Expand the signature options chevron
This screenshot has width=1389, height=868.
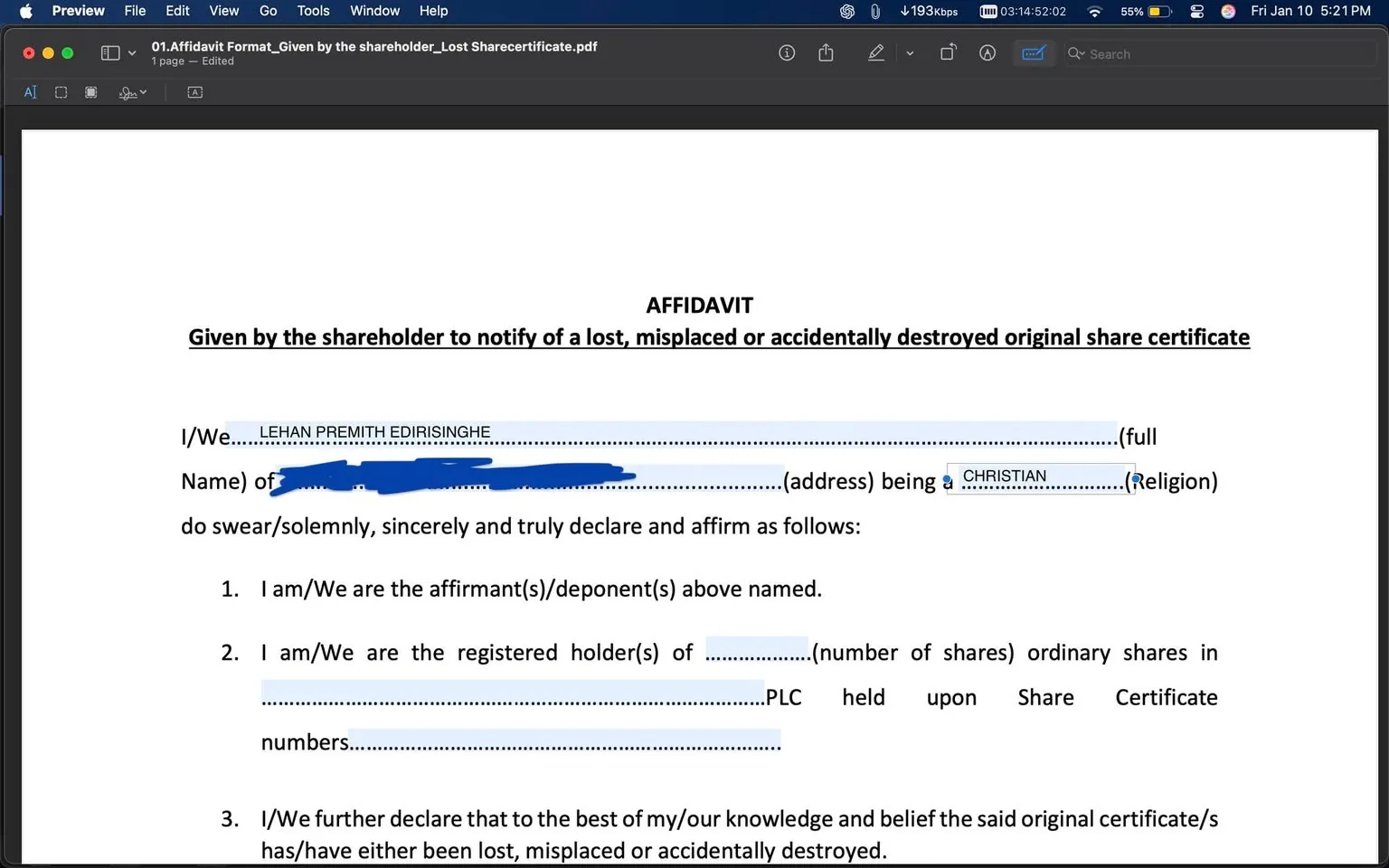pyautogui.click(x=143, y=92)
